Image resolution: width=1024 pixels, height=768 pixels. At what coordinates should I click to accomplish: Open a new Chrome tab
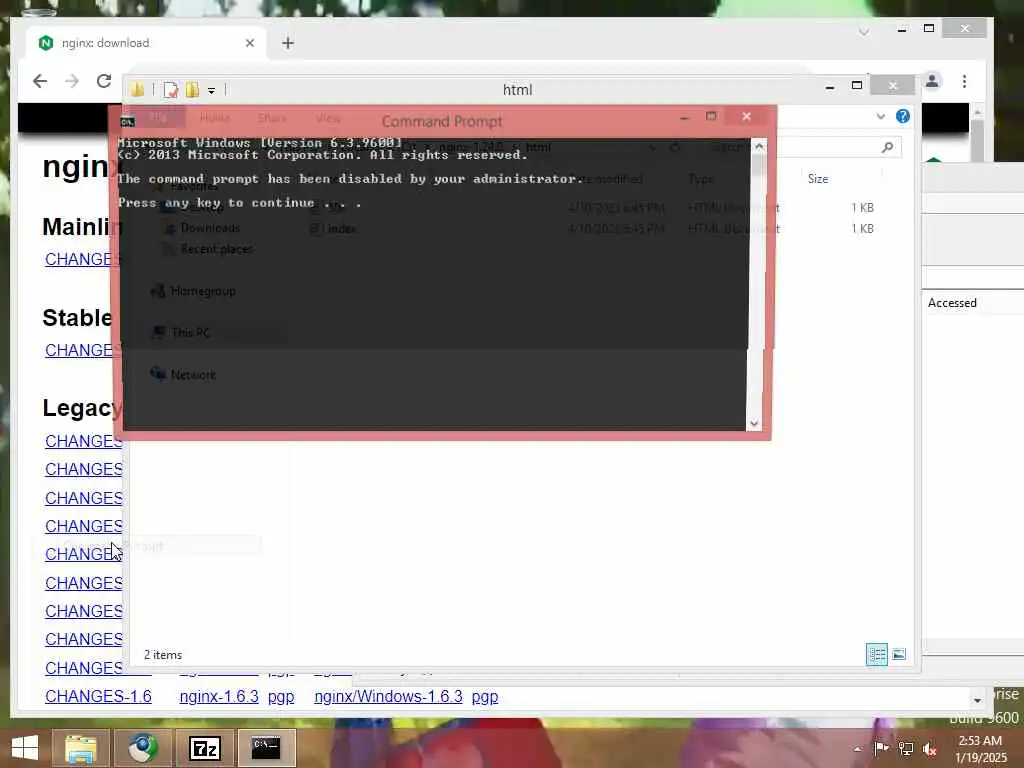click(x=288, y=43)
